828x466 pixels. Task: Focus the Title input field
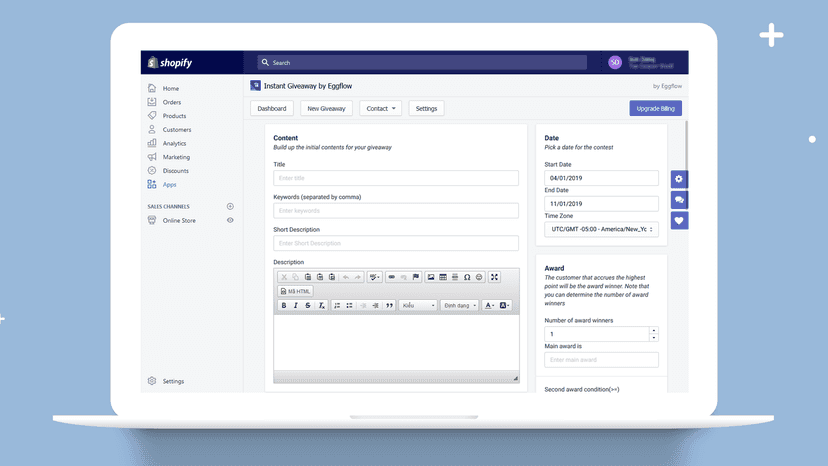(x=396, y=178)
